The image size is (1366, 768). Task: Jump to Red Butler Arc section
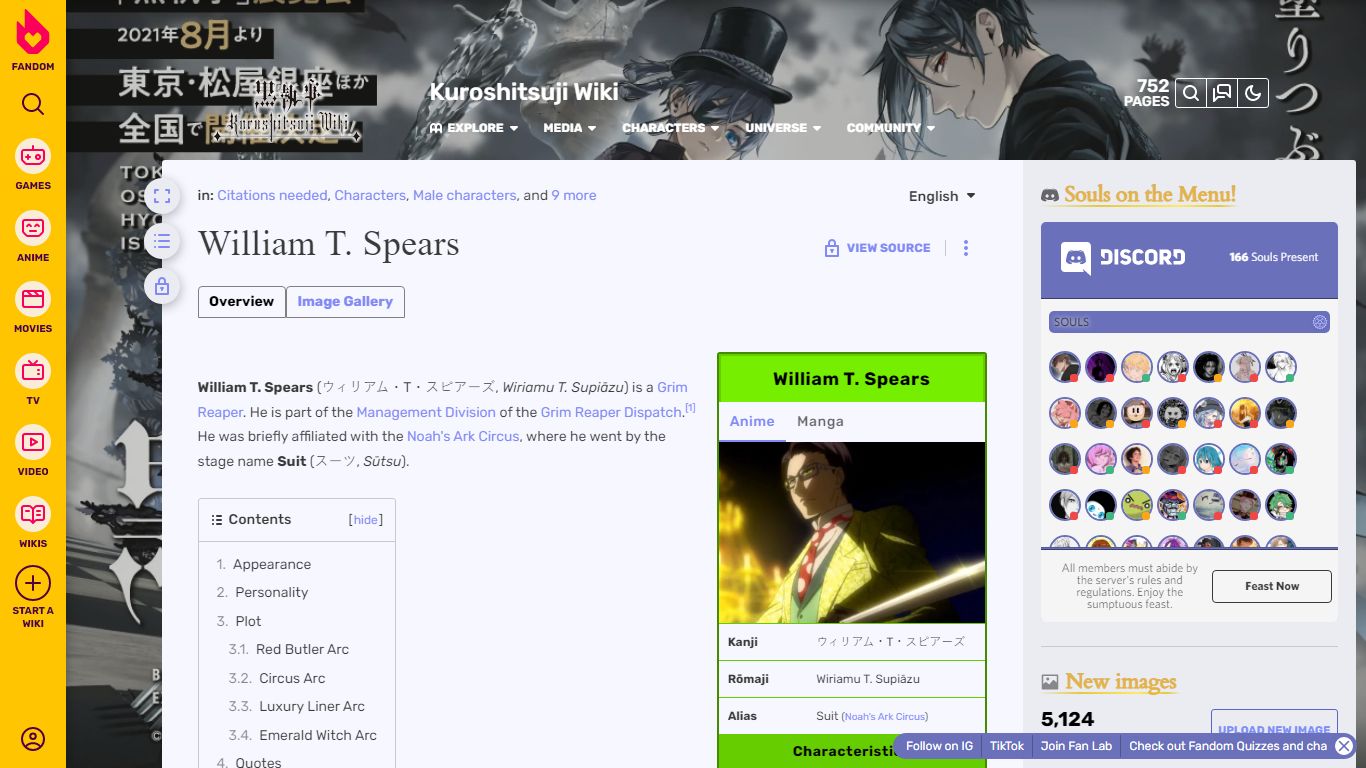pyautogui.click(x=302, y=649)
